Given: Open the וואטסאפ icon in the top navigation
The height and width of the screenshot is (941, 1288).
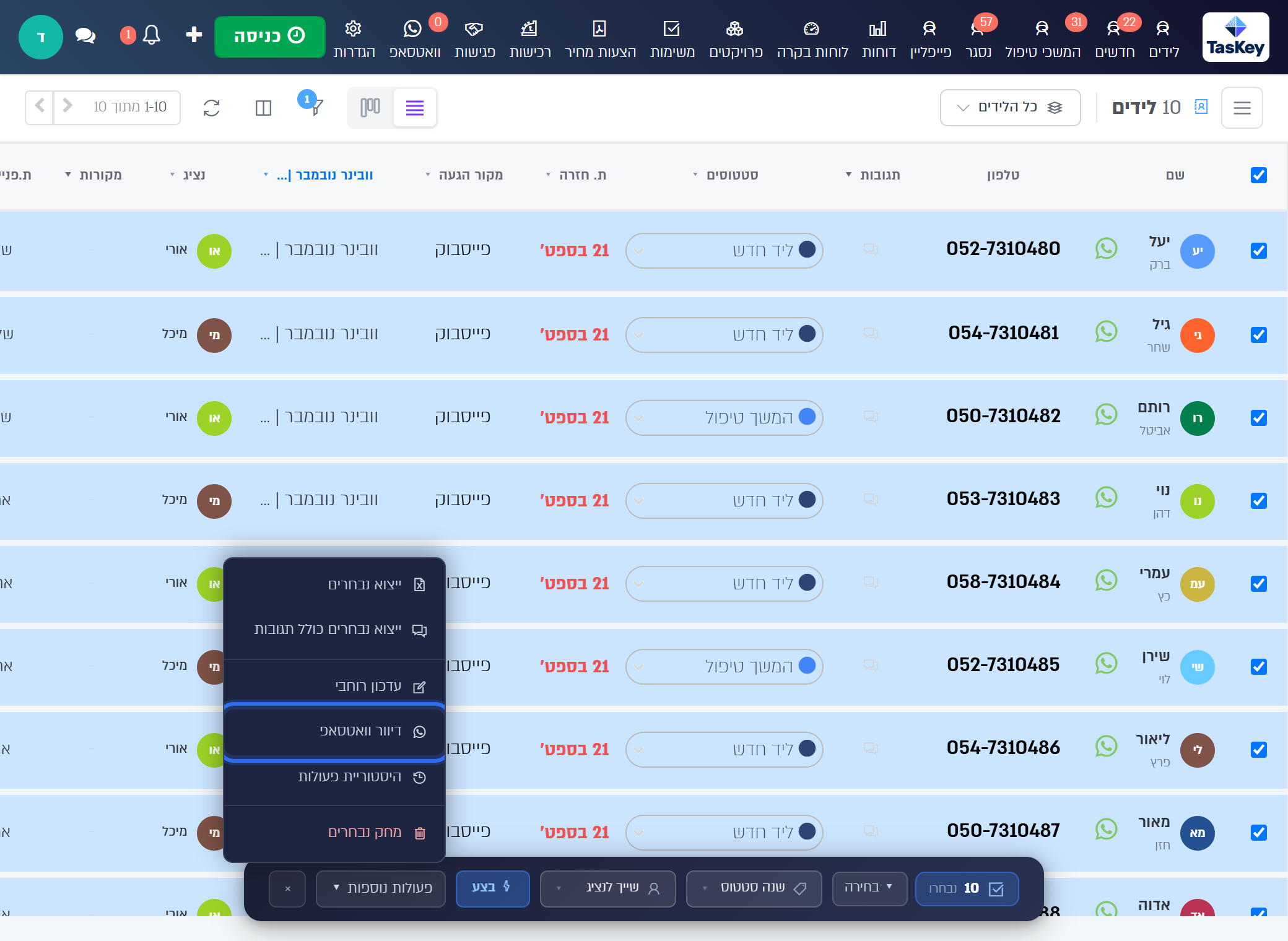Looking at the screenshot, I should pyautogui.click(x=412, y=29).
